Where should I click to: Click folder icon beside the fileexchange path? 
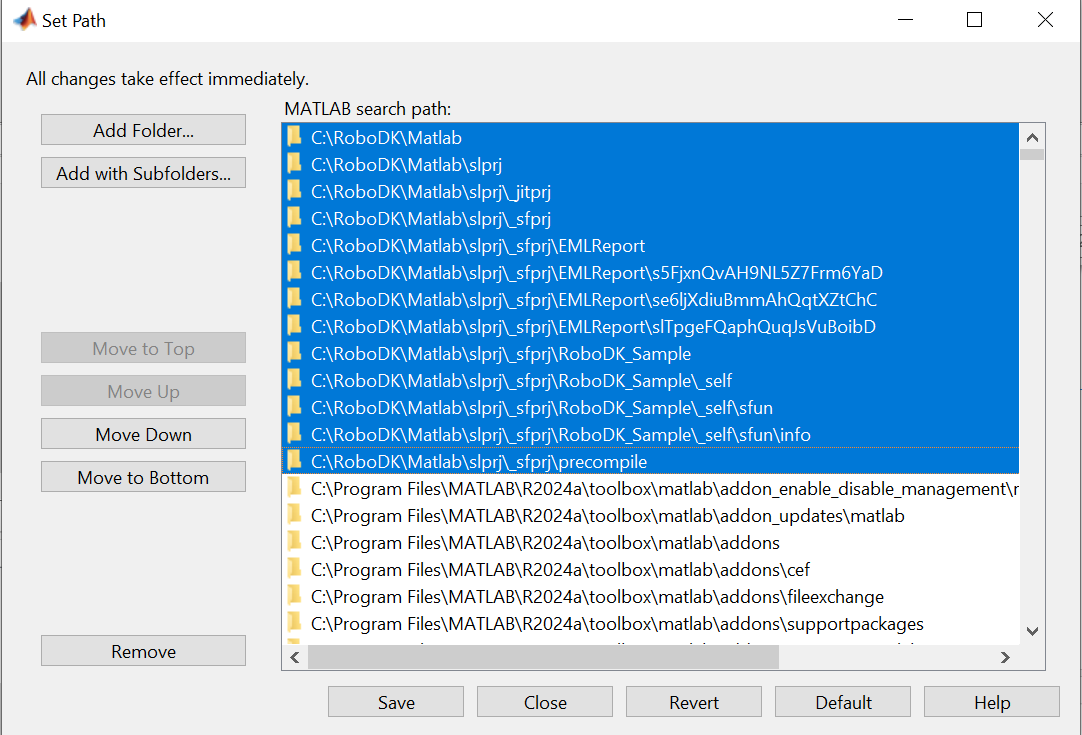[294, 596]
